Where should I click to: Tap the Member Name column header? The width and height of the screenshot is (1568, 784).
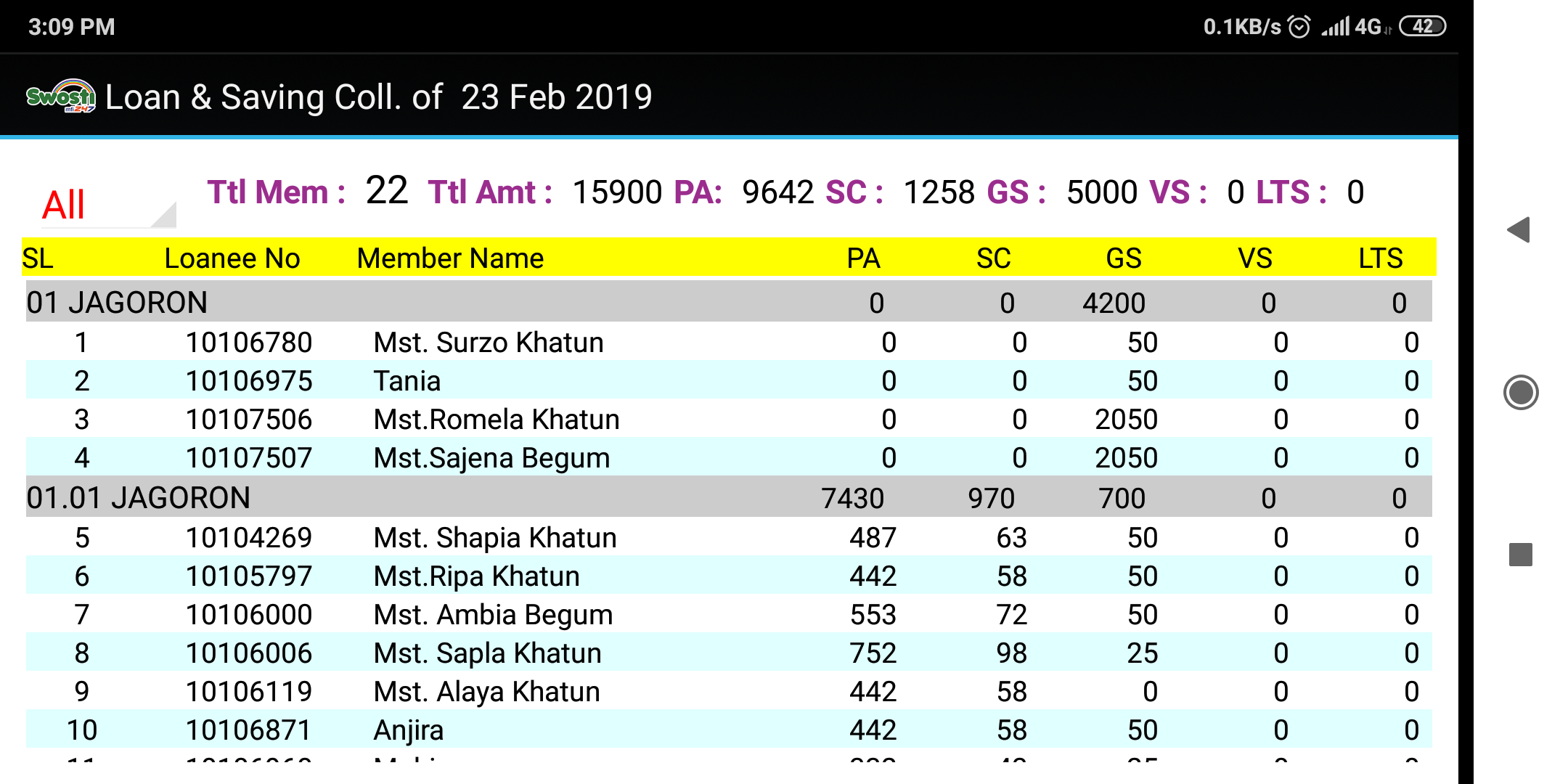[450, 258]
